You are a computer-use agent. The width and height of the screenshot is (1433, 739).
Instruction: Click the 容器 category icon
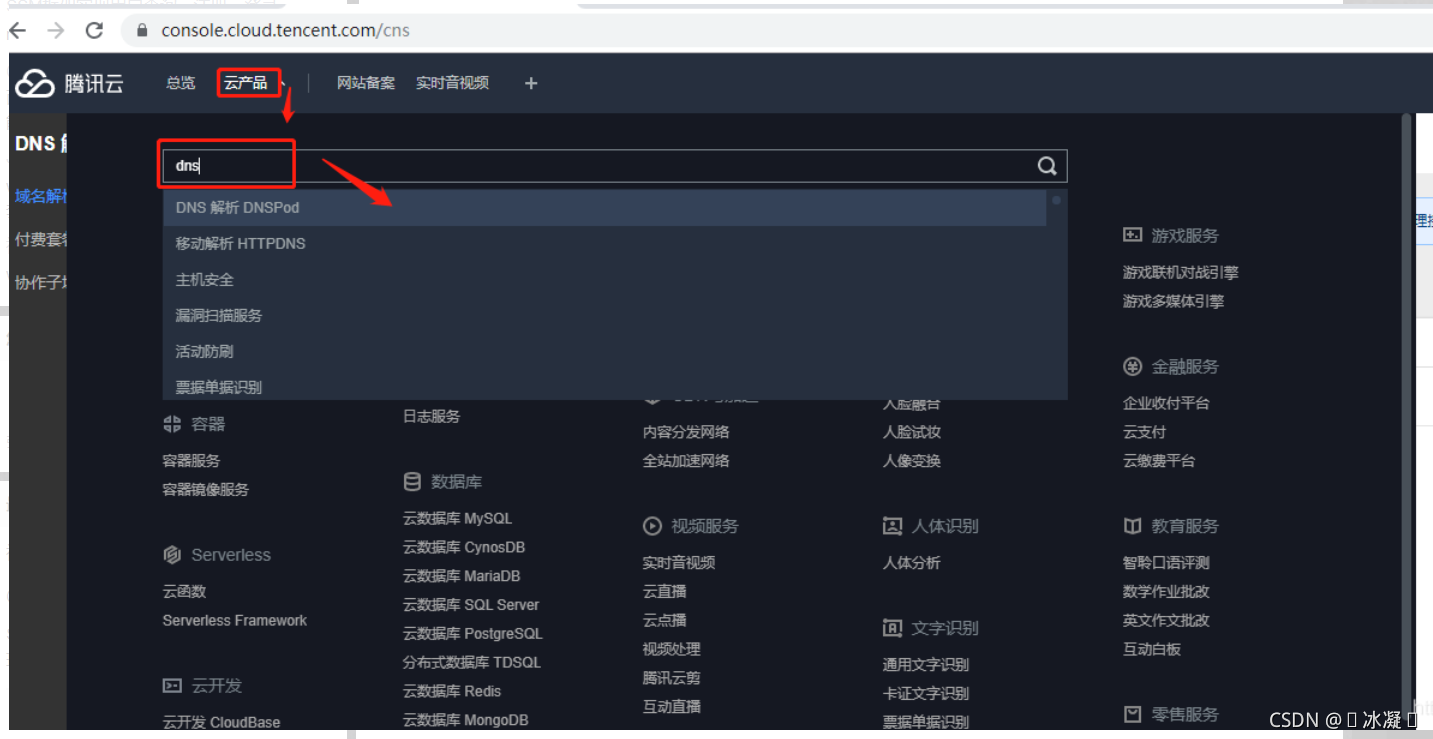point(172,424)
